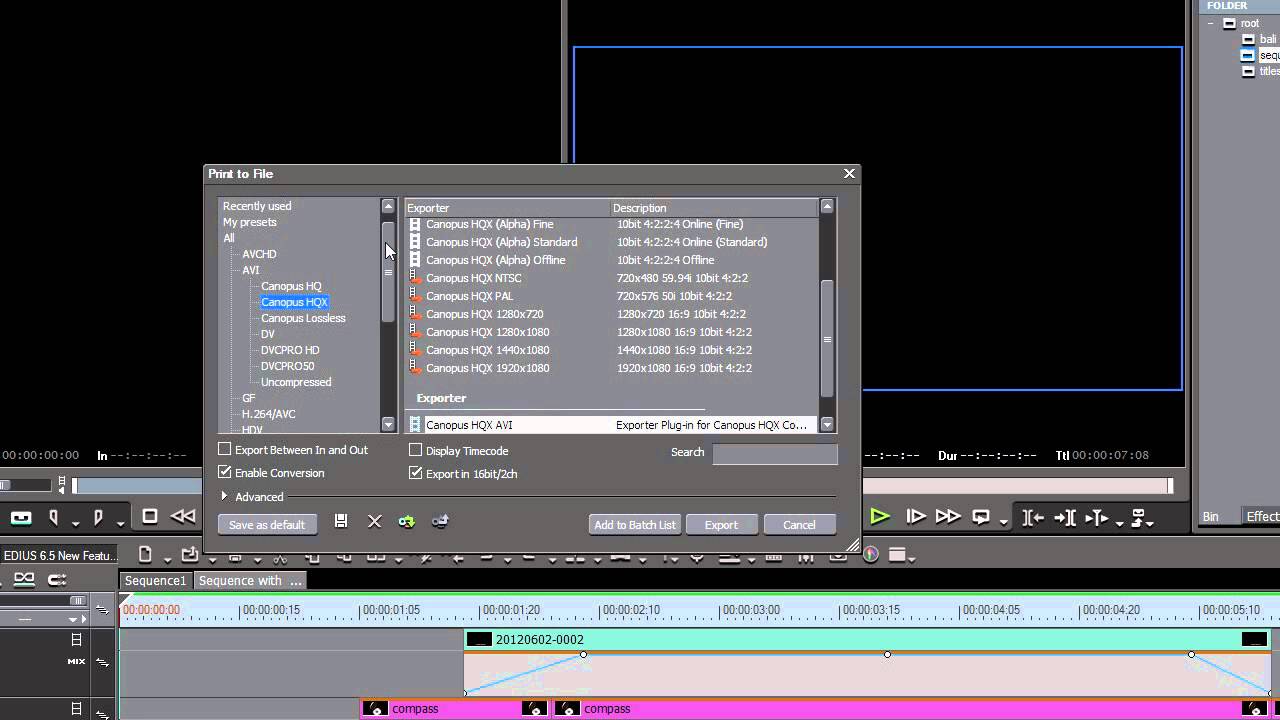Click the Move to previous edit point icon
Viewport: 1280px width, 720px height.
[1033, 518]
